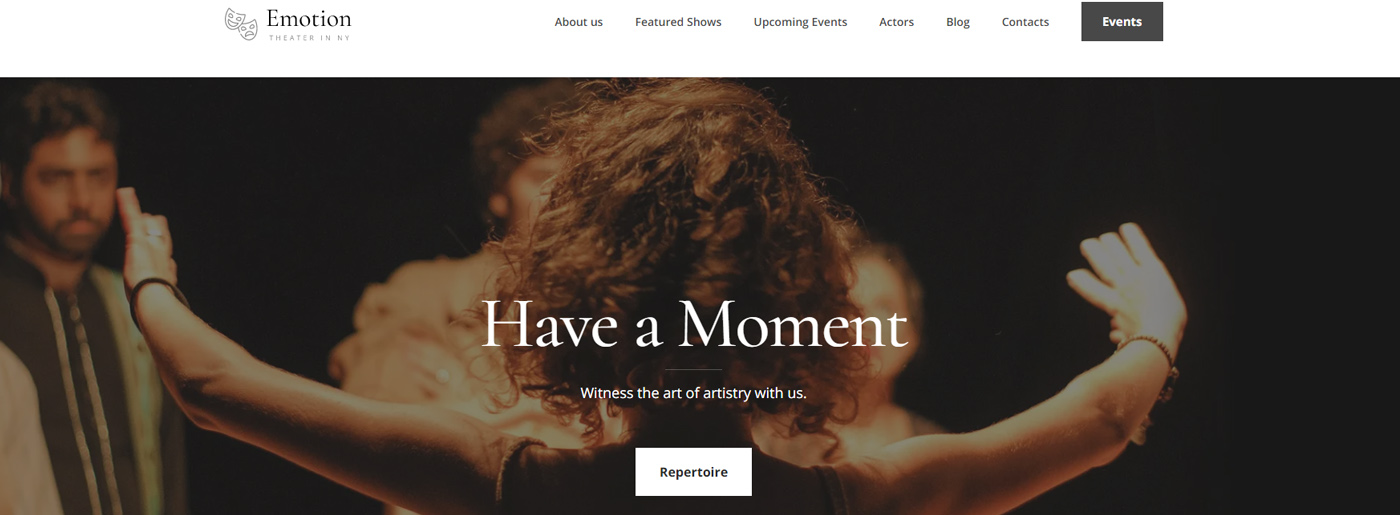This screenshot has height=515, width=1400.
Task: Click the dark Events button
Action: point(1122,22)
